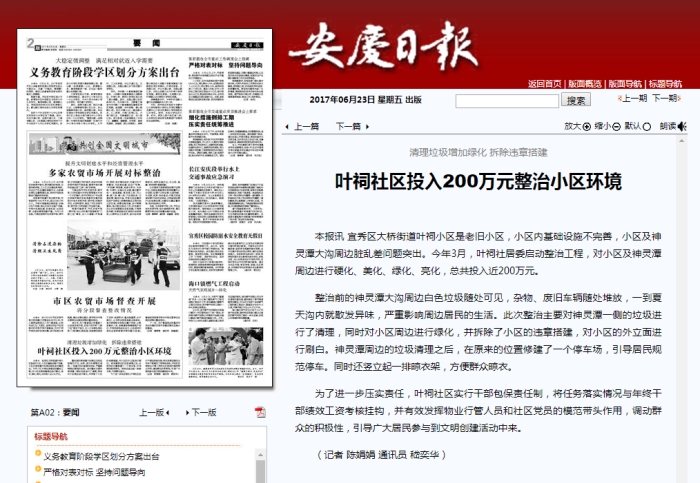Click the 搜索 search button
700x483 pixels.
click(x=576, y=100)
